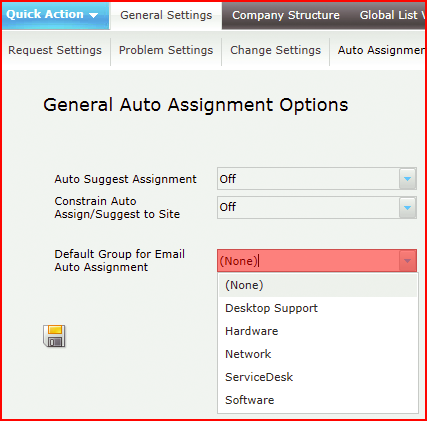Click into the Default Group text field
Viewport: 427px width, 421px height.
tap(308, 261)
